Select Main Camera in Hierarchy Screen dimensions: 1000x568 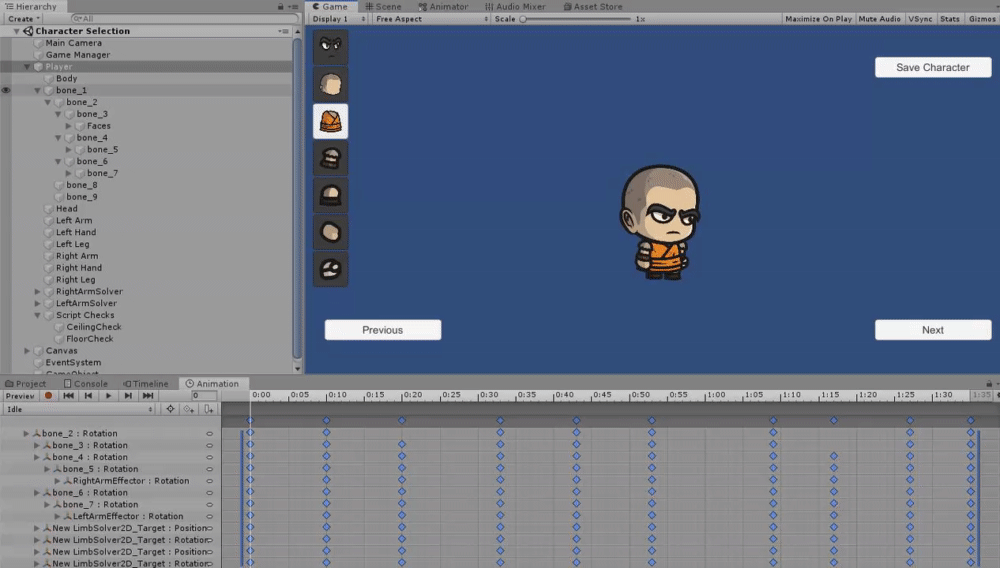(73, 43)
